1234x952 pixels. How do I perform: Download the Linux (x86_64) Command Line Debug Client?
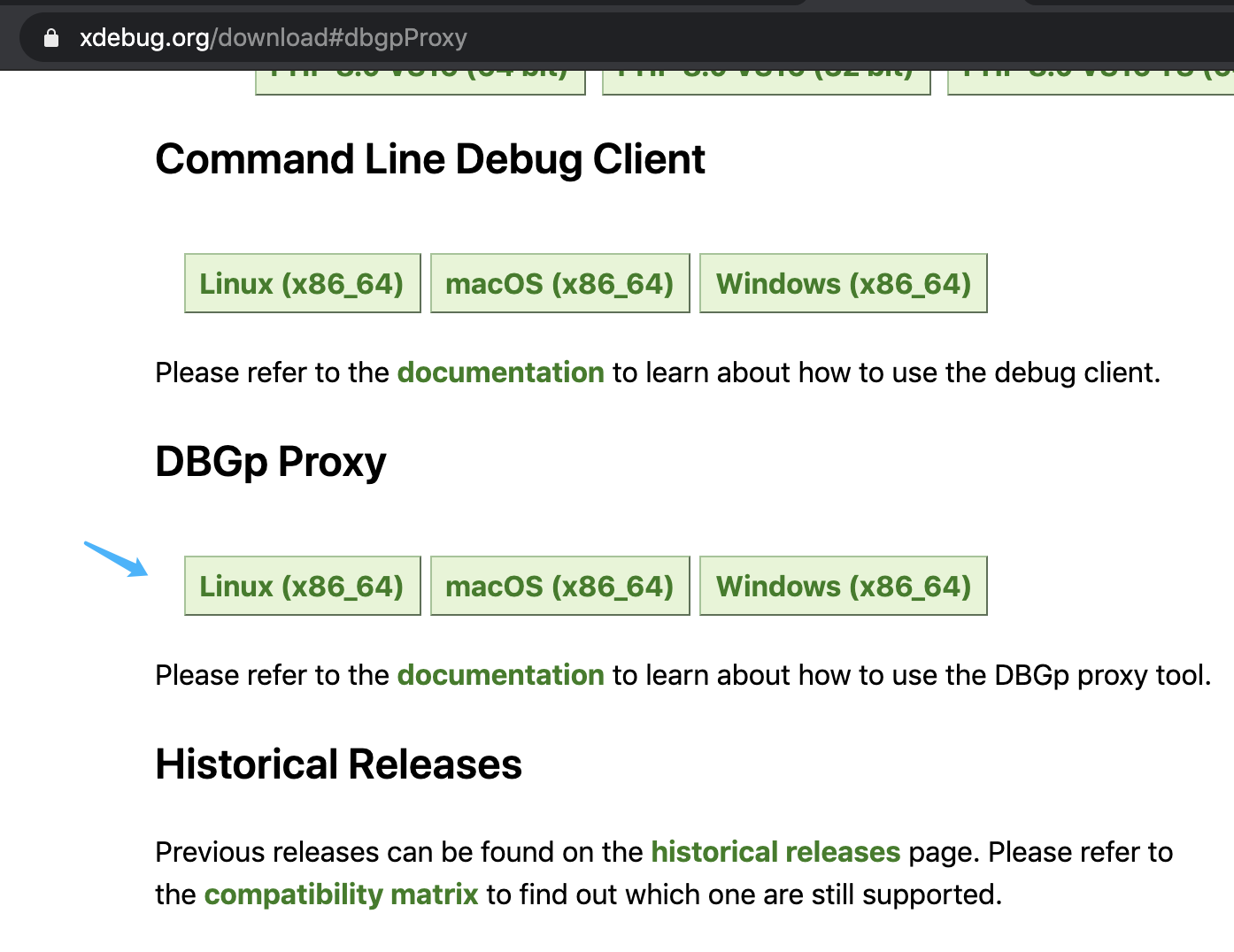click(x=302, y=283)
